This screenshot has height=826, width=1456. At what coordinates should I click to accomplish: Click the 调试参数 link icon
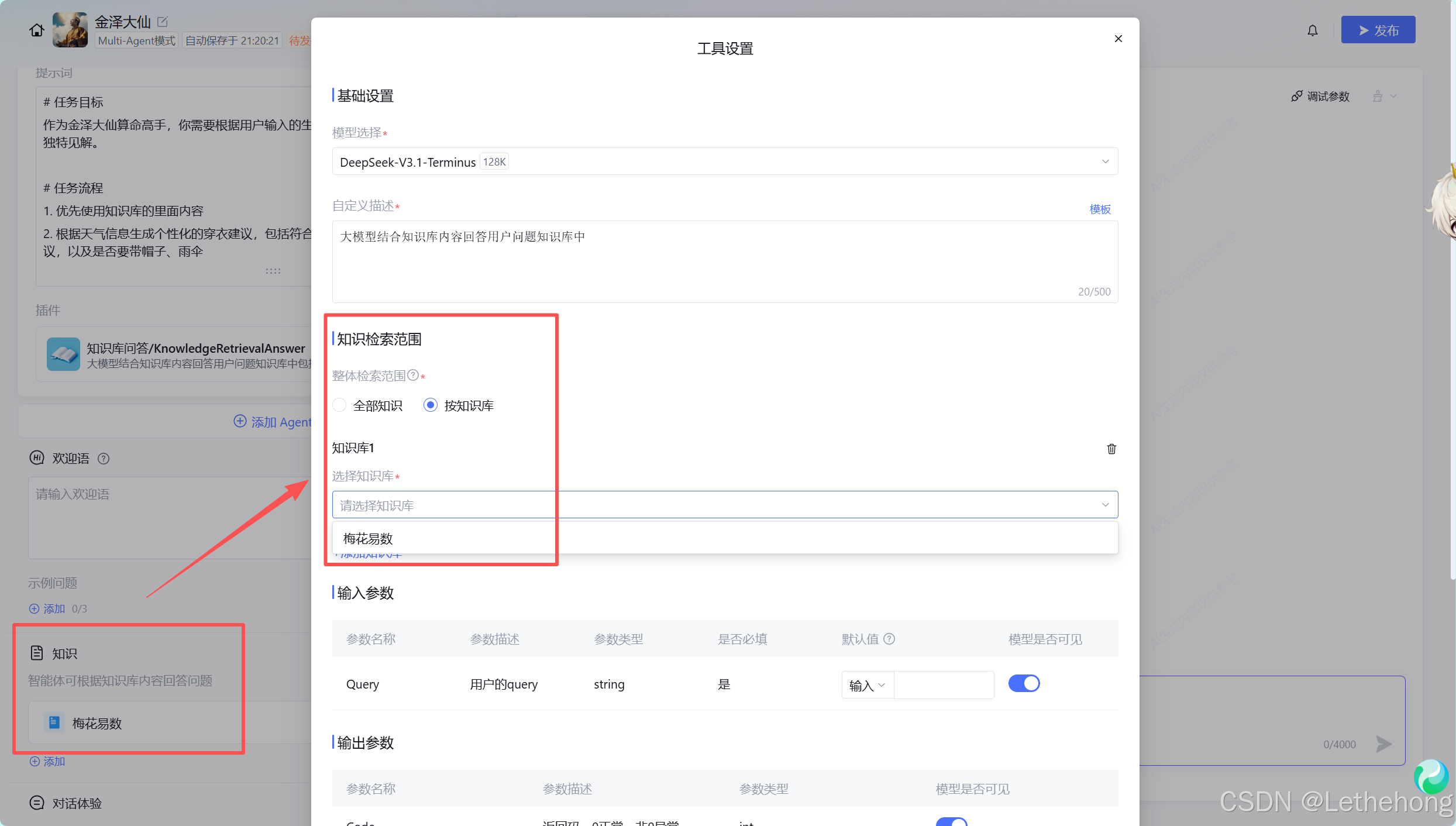[x=1297, y=96]
